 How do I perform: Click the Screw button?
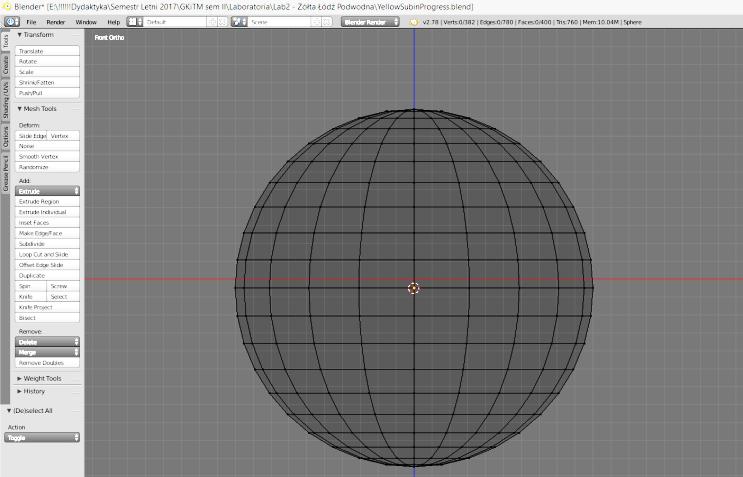point(63,286)
